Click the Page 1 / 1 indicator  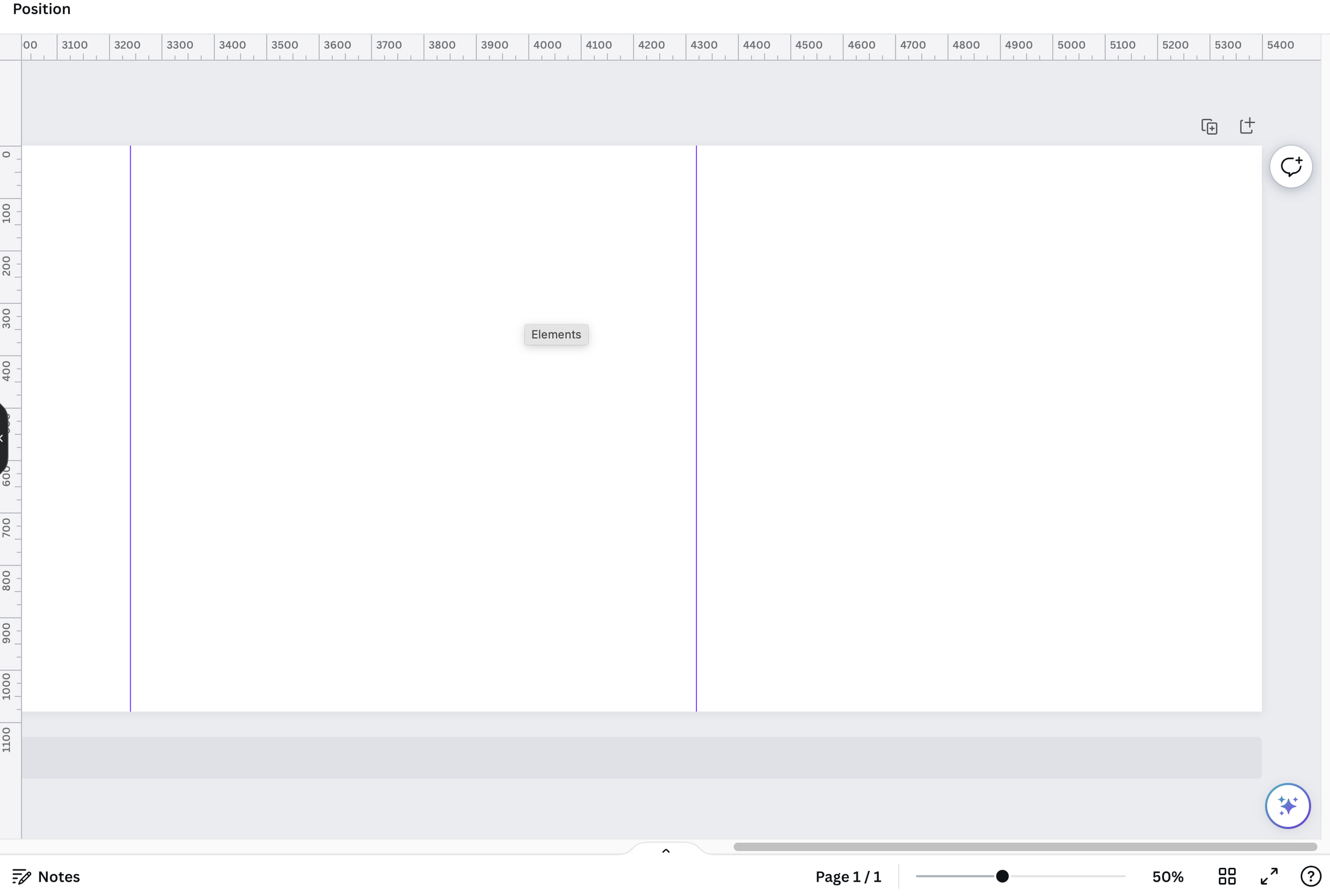849,876
